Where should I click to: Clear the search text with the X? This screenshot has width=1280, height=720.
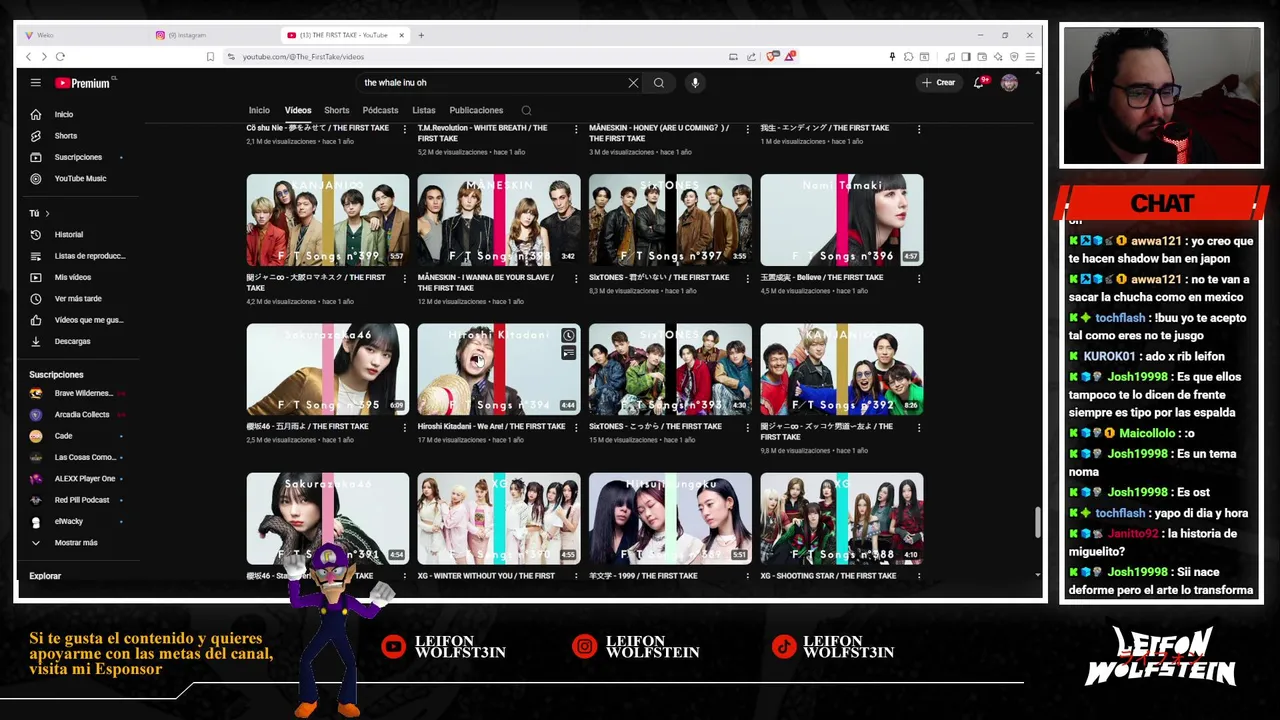tap(633, 83)
